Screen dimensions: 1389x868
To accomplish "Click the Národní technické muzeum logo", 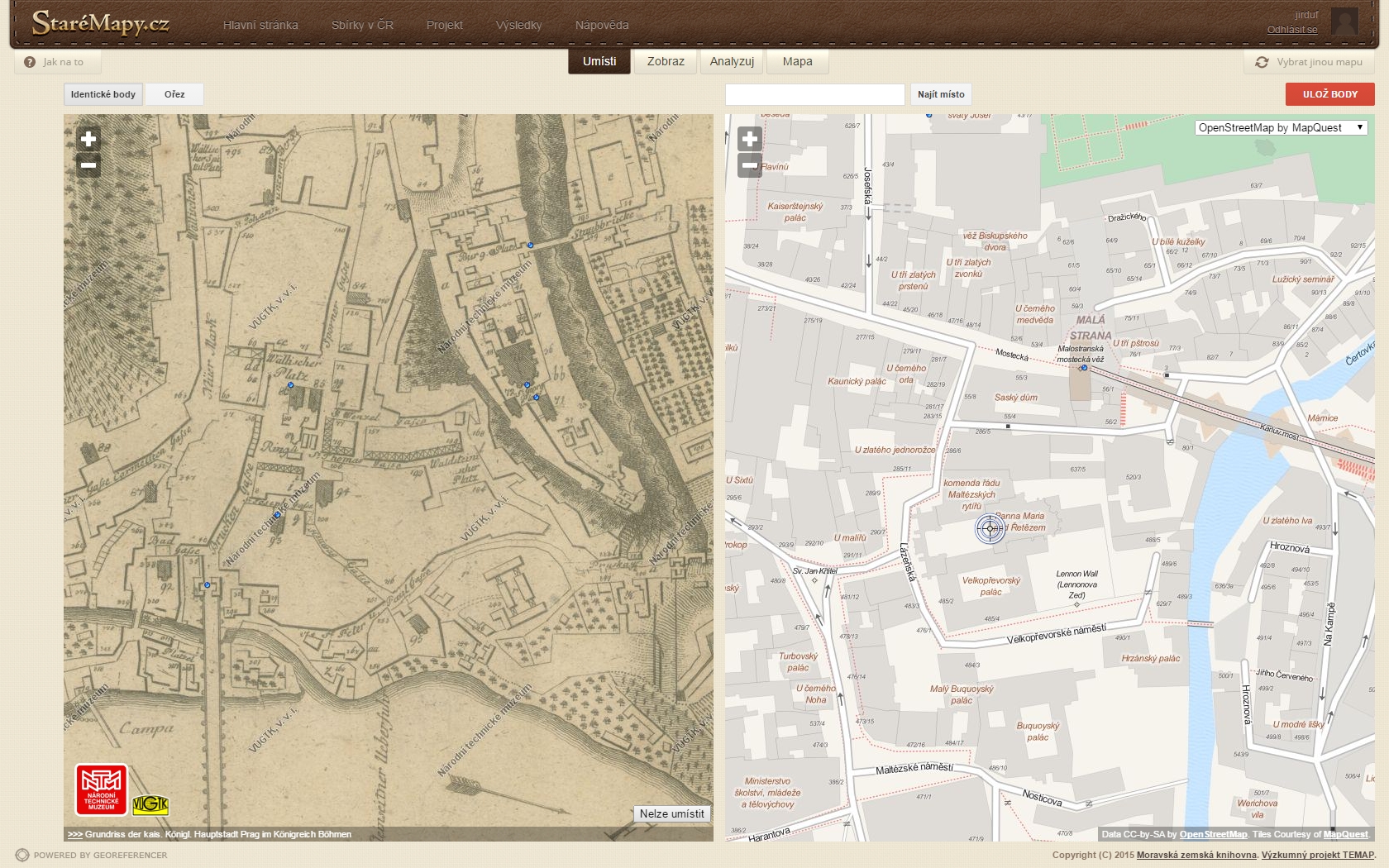I will pyautogui.click(x=102, y=790).
